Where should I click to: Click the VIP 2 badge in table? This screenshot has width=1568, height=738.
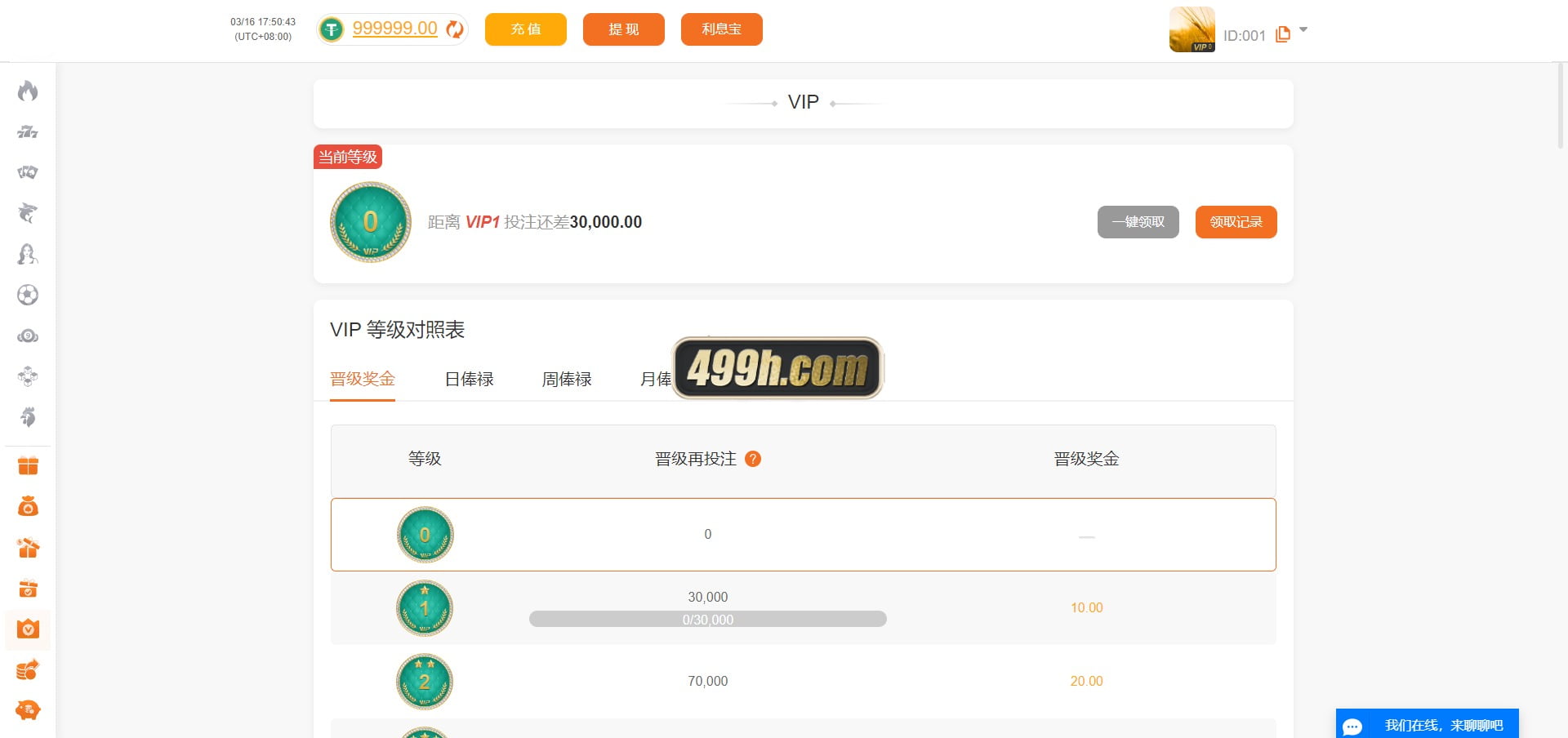click(425, 682)
